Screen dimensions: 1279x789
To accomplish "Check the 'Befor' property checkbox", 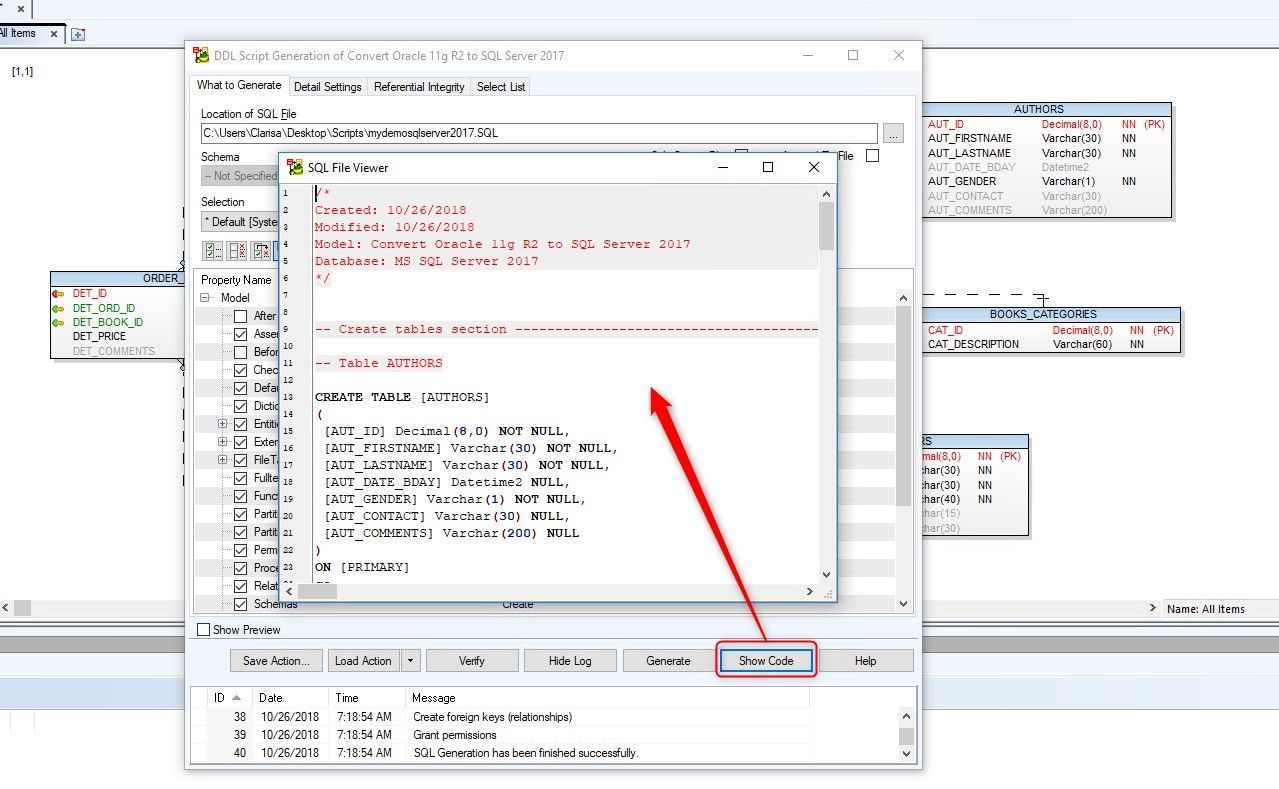I will coord(240,352).
